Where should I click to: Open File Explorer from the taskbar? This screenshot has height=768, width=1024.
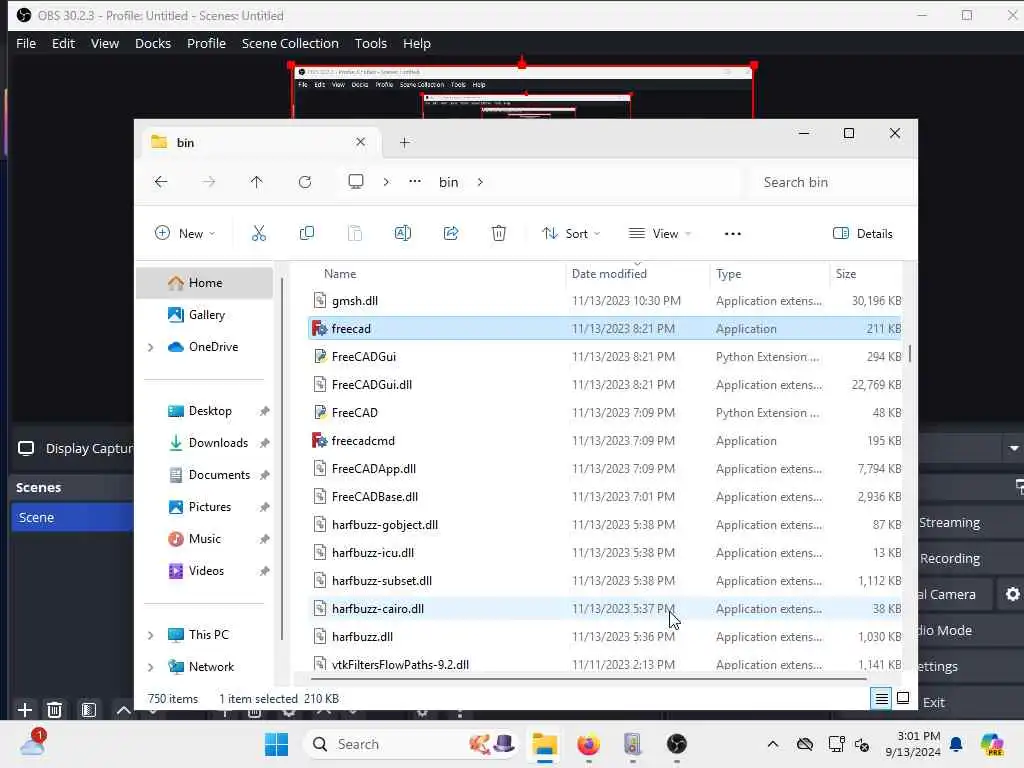[x=544, y=744]
